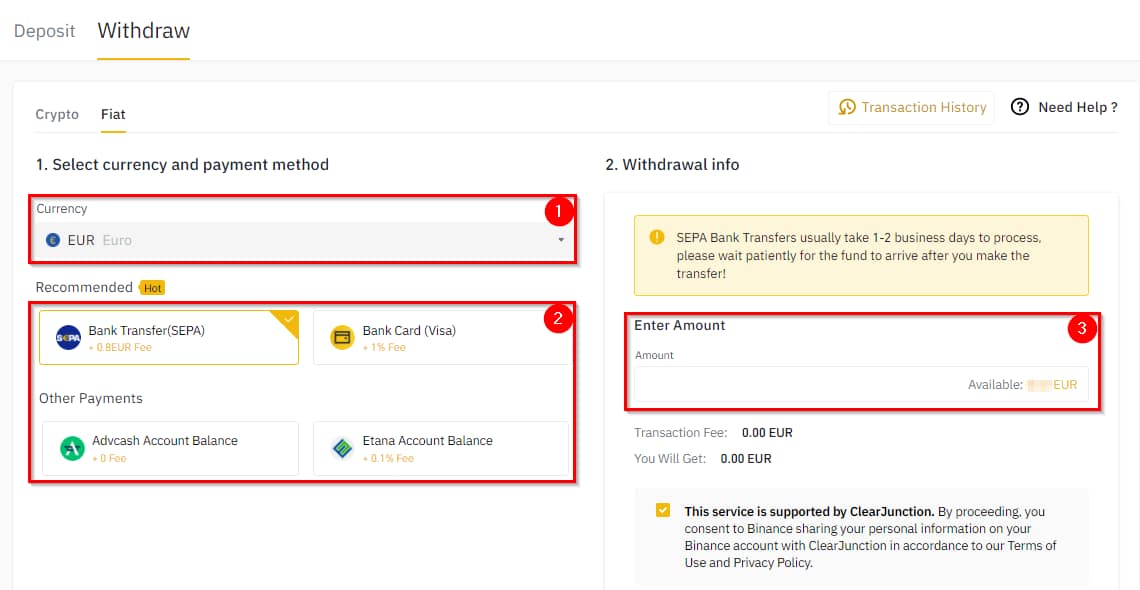Click the Need Help question mark icon

(1019, 107)
